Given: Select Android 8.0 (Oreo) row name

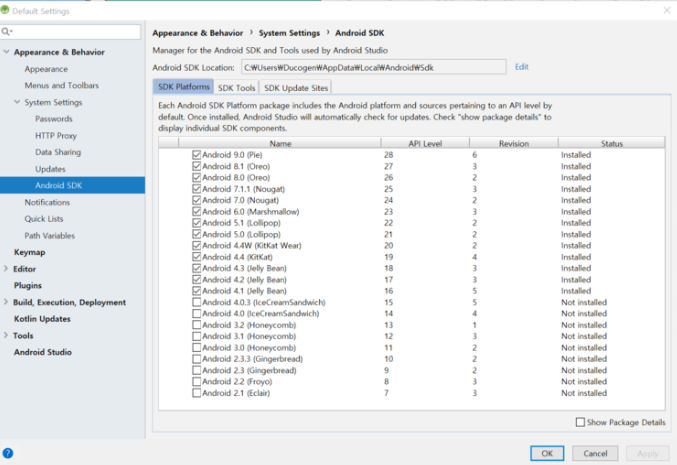Looking at the screenshot, I should coord(236,177).
